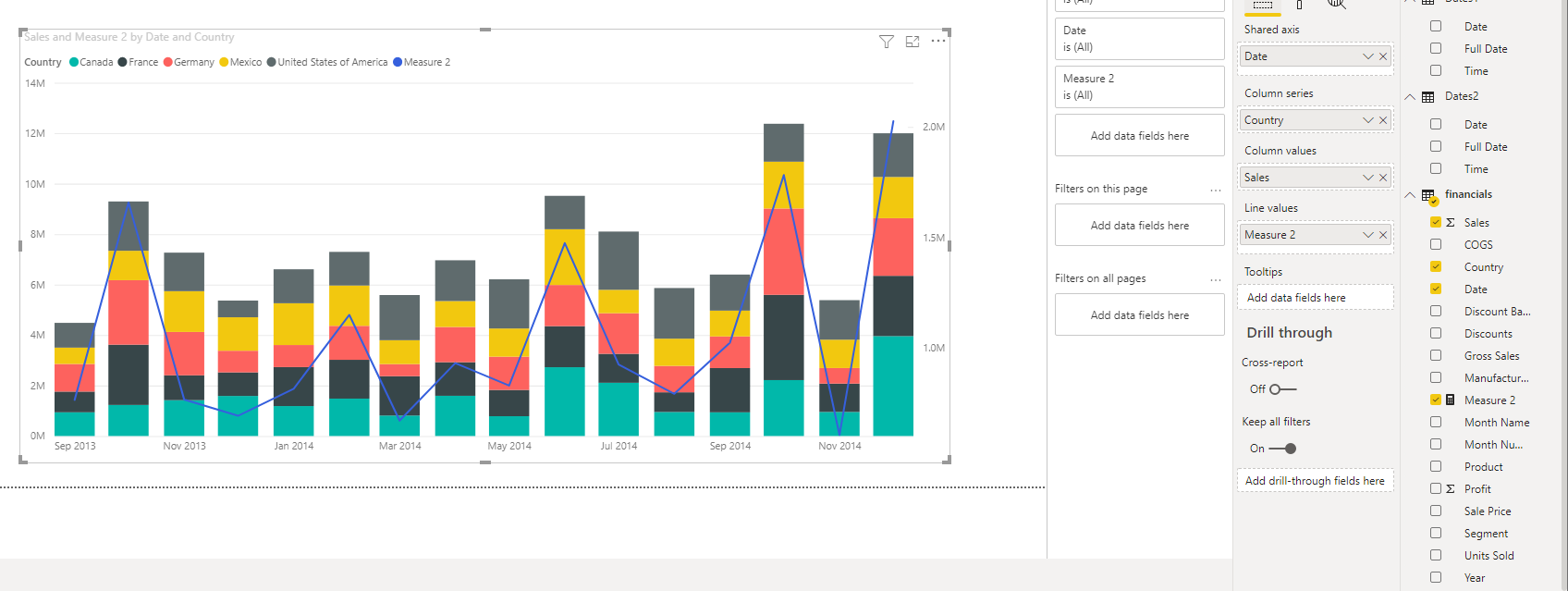Check the Gross Sales field checkbox
This screenshot has height=591, width=1568.
click(1436, 355)
